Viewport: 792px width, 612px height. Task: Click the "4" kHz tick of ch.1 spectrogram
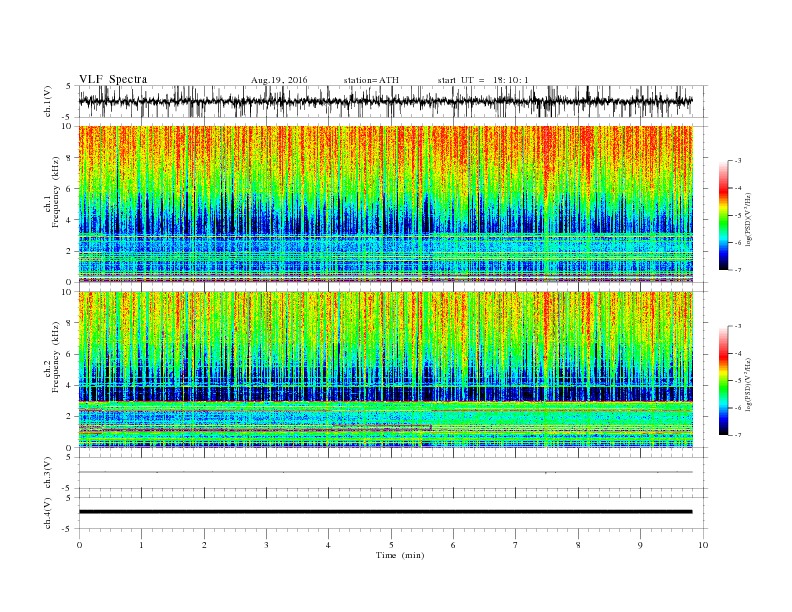(70, 220)
